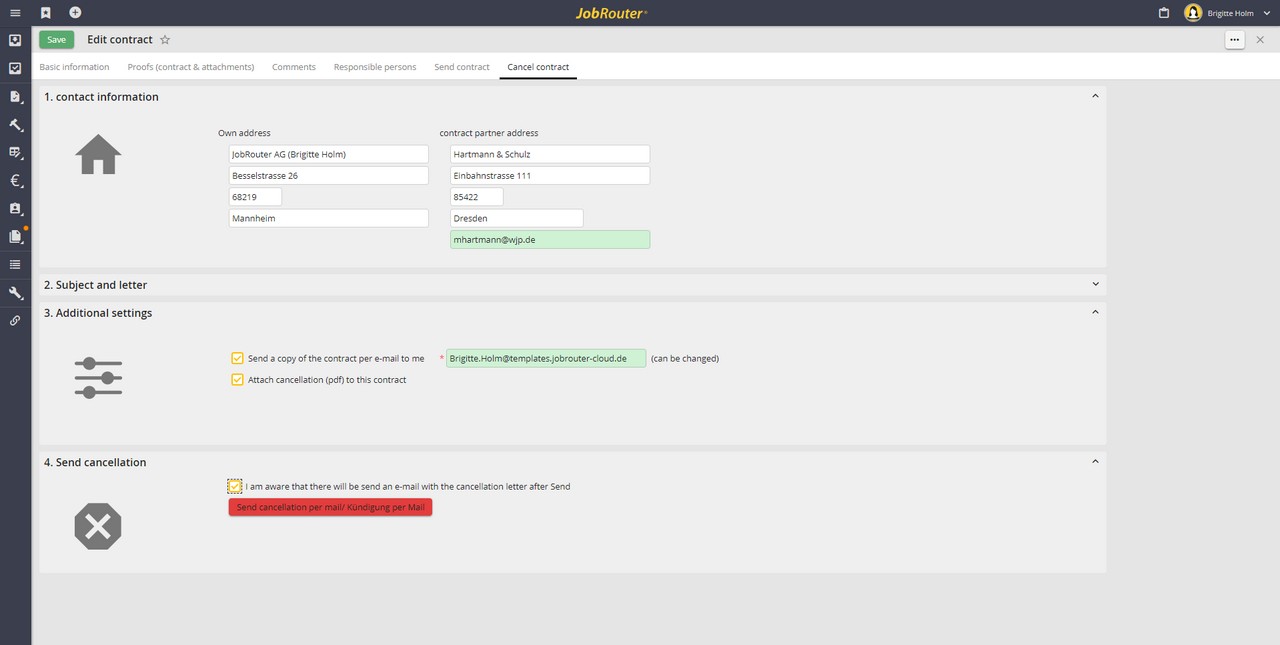
Task: Toggle the I am aware confirmation checkbox
Action: (x=235, y=487)
